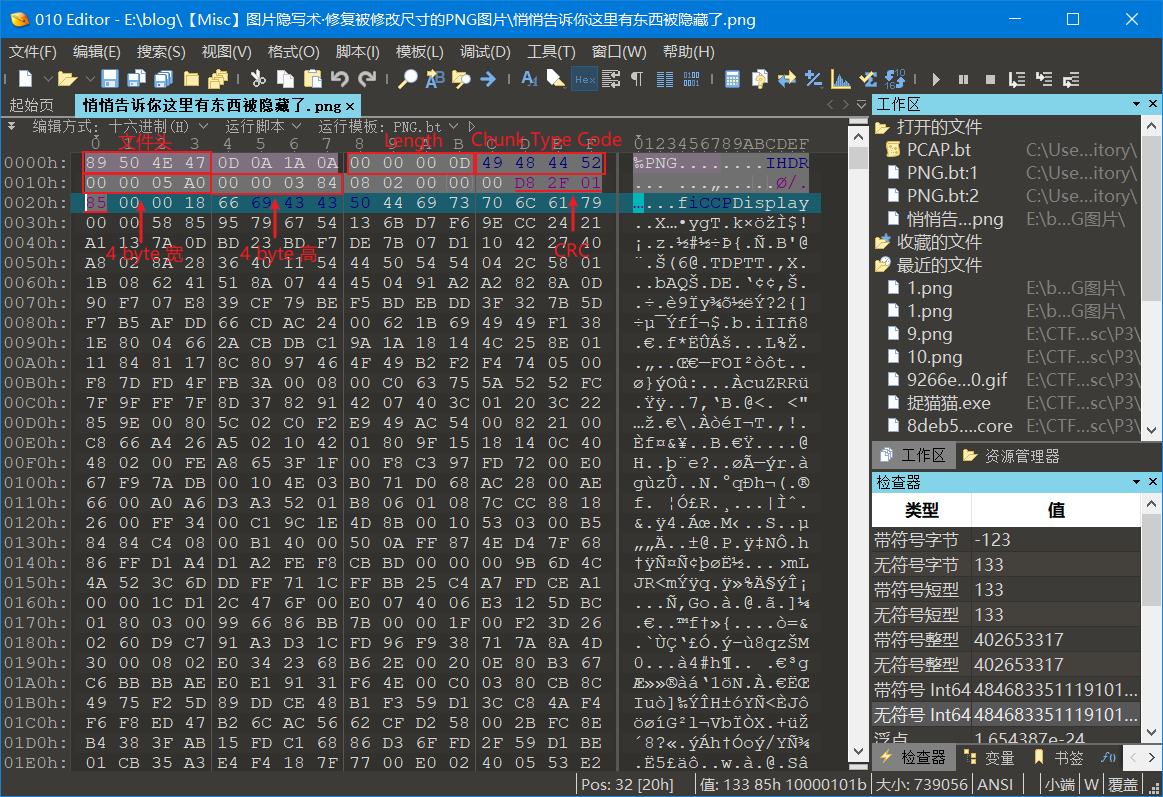Screen dimensions: 1163x797
Task: Click the Run play triangle icon
Action: click(936, 79)
